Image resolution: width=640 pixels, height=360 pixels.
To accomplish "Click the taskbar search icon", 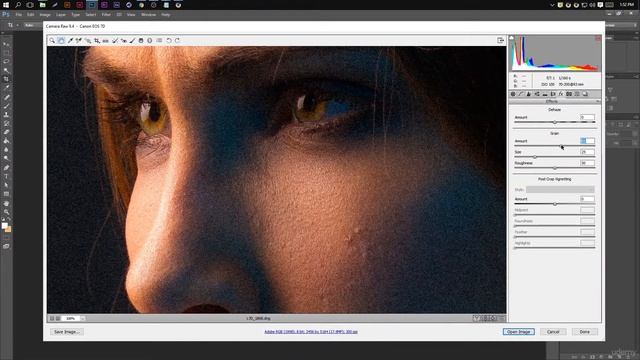I will coord(18,5).
